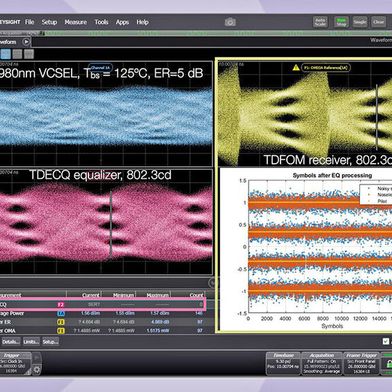Viewport: 392px width, 392px height.
Task: Click the play arrow beside the Waveform tab
Action: pyautogui.click(x=26, y=42)
